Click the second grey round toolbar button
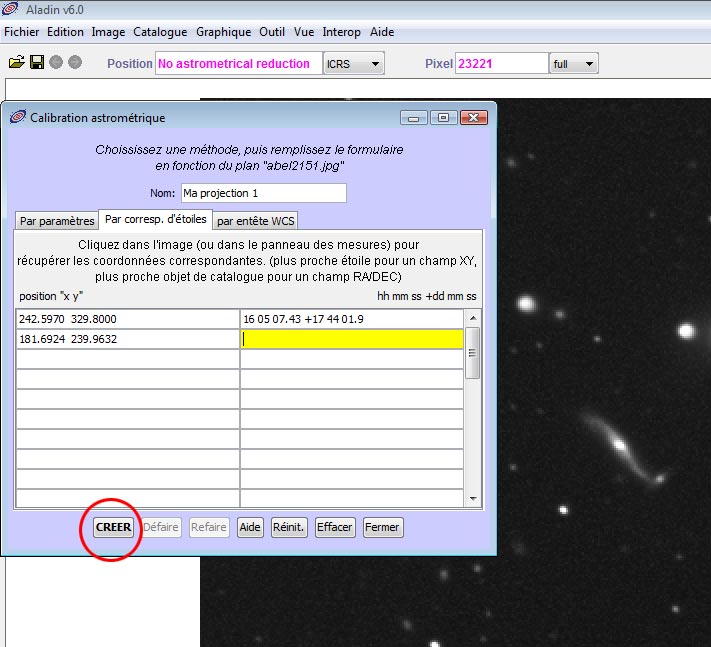This screenshot has width=711, height=647. pyautogui.click(x=75, y=62)
